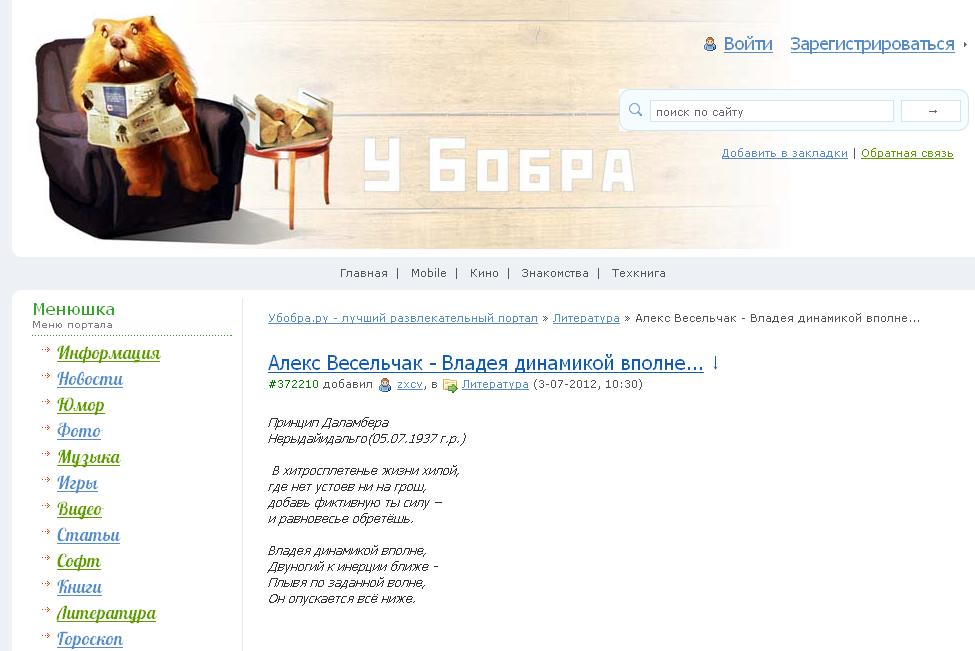Click the folder icon before Литература category
975x651 pixels.
coord(450,386)
